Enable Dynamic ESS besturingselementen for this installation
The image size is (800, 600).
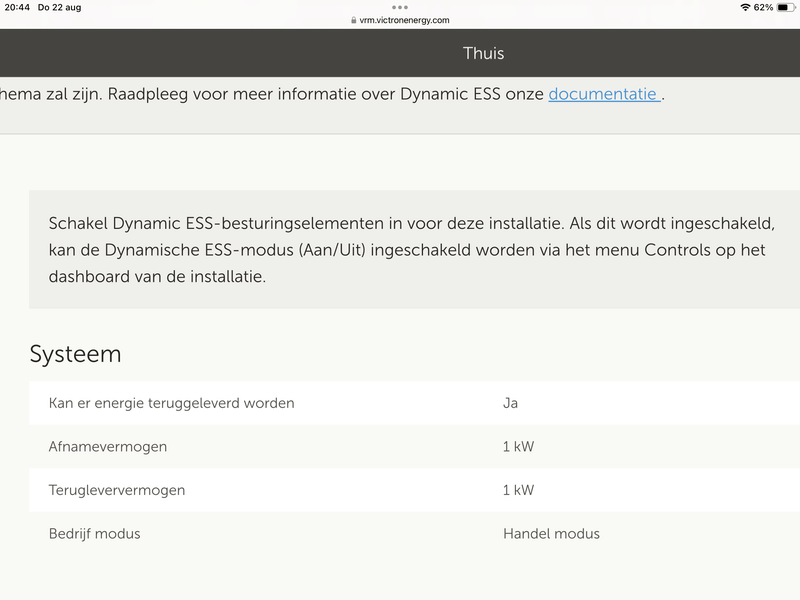coord(400,248)
